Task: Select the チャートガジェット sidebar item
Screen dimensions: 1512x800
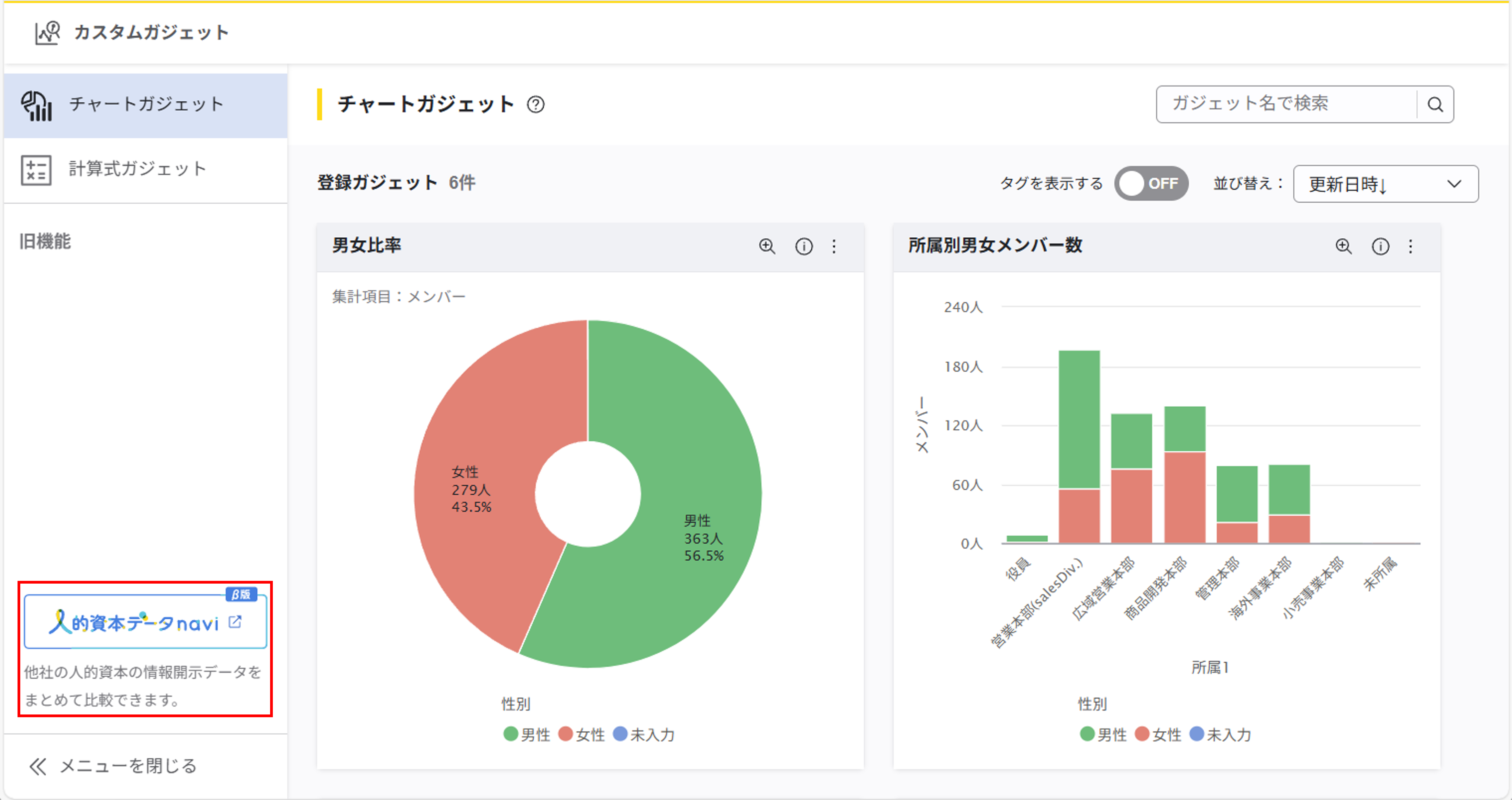Action: (146, 105)
